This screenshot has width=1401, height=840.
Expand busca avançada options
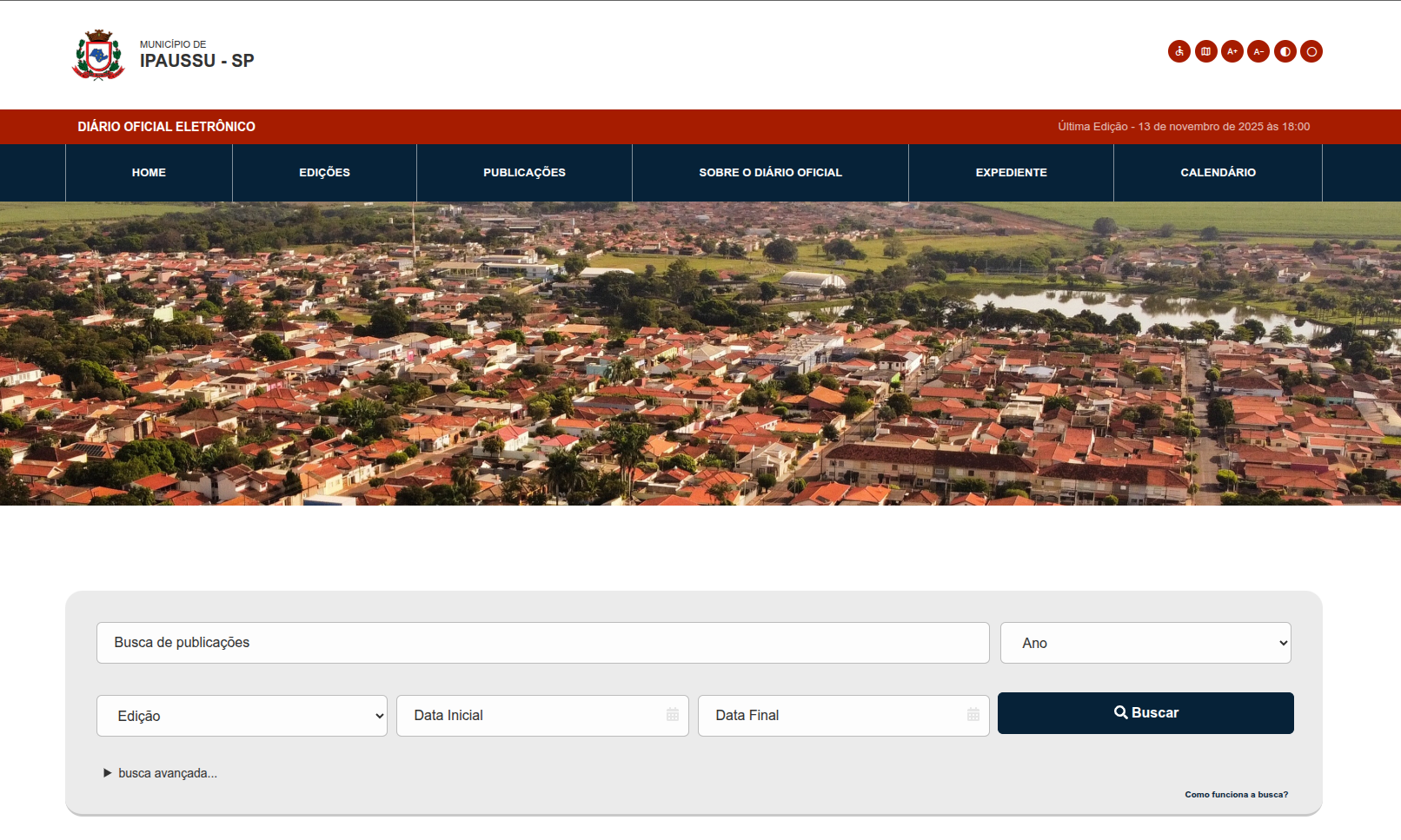click(160, 773)
